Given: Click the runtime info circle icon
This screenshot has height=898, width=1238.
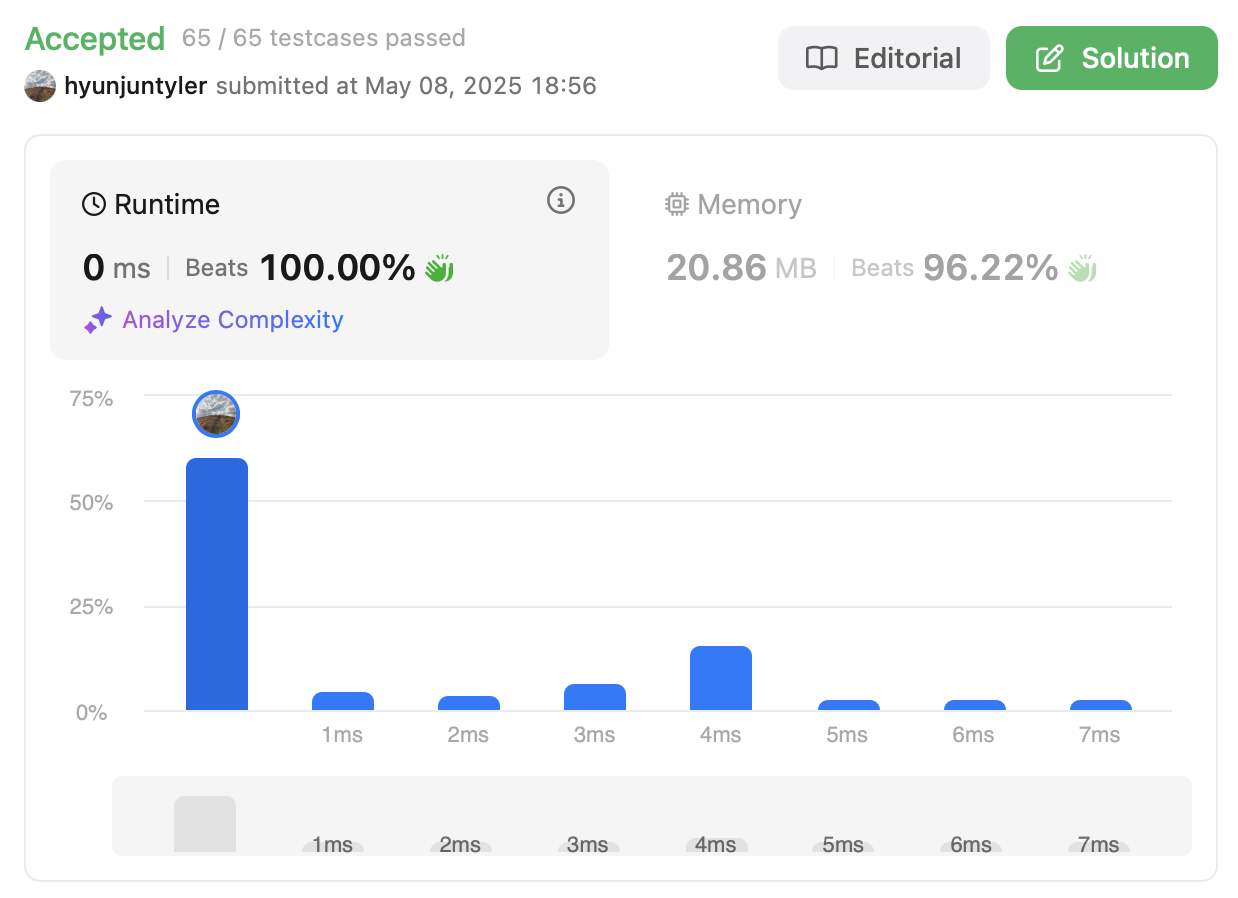Looking at the screenshot, I should point(561,200).
